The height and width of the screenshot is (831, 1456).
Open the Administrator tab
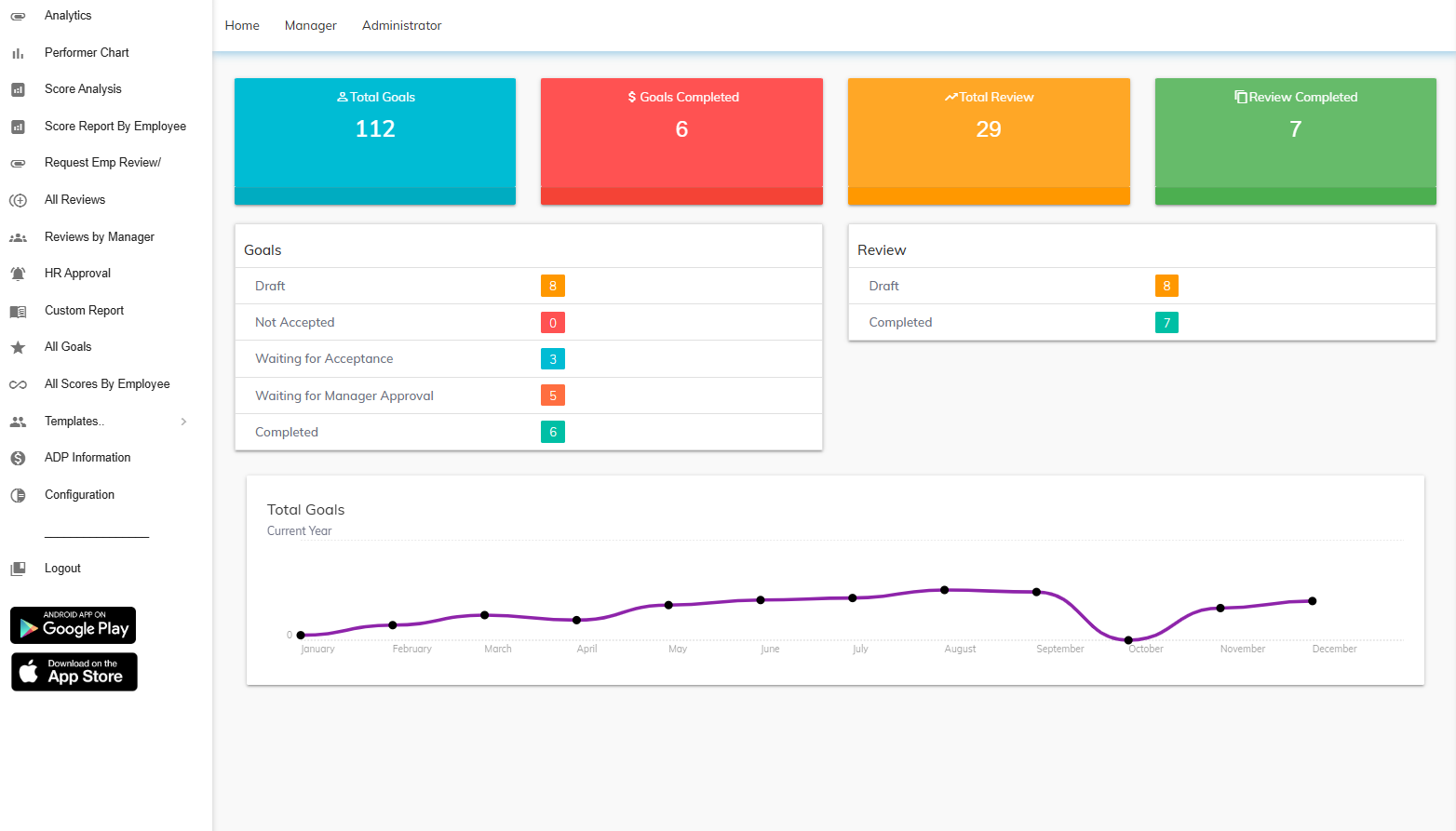pos(402,25)
